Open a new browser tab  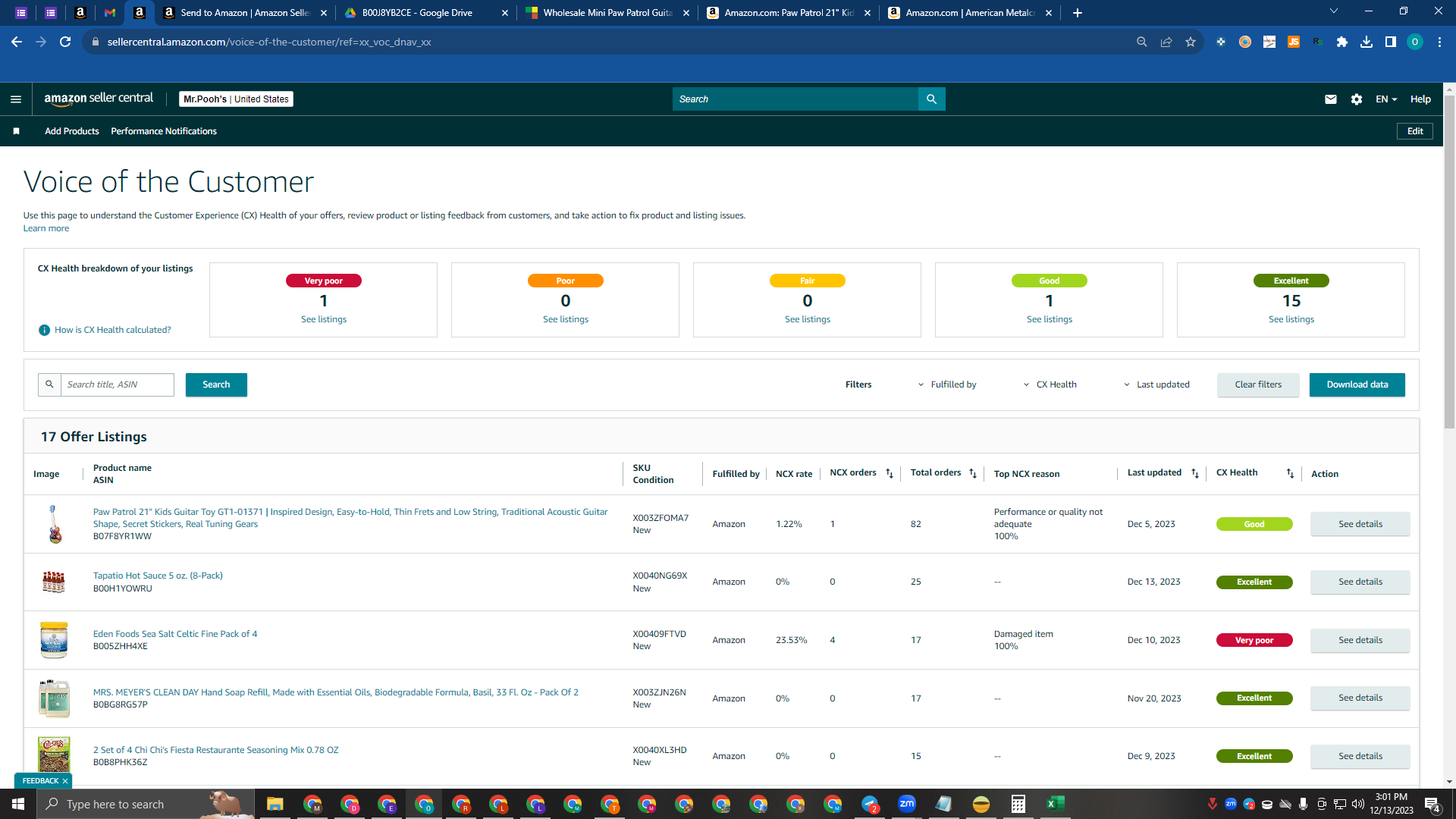click(1078, 13)
